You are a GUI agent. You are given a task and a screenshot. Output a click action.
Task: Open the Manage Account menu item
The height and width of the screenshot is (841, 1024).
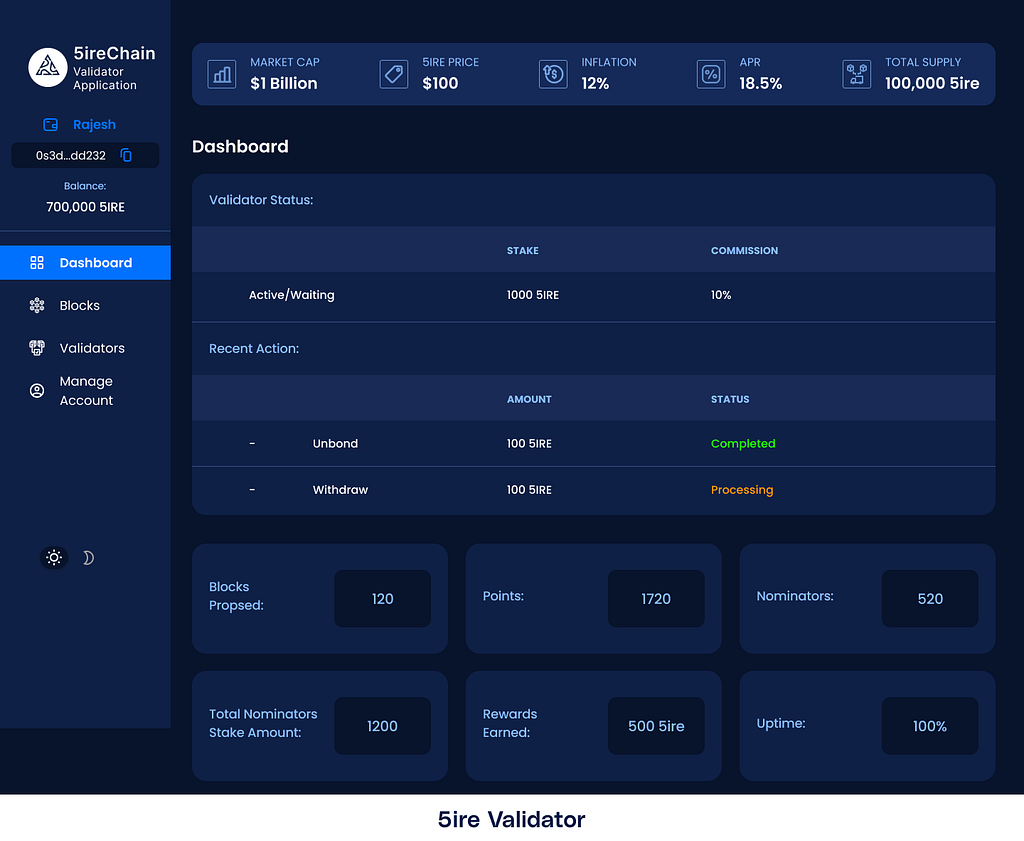coord(86,390)
